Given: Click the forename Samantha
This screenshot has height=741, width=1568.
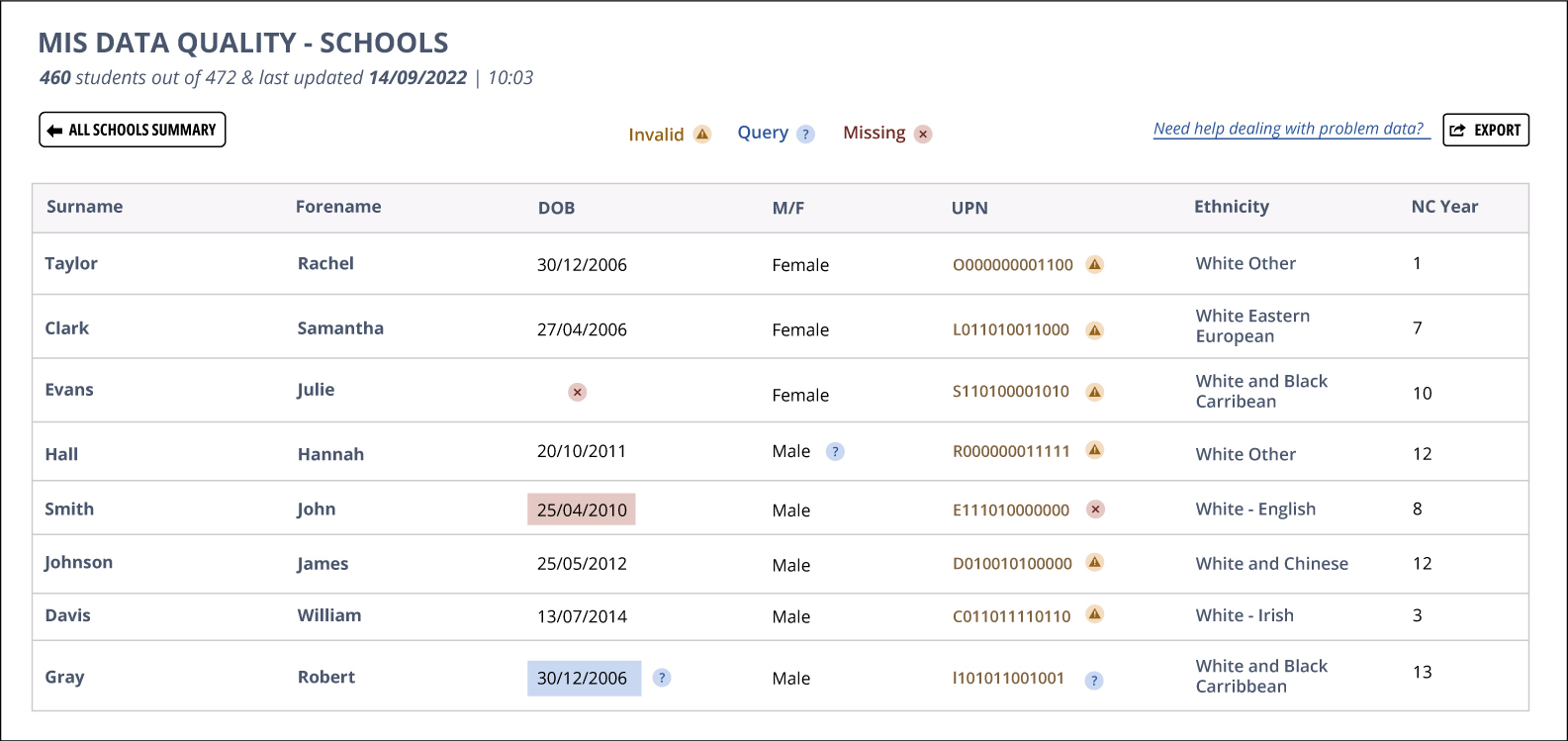Looking at the screenshot, I should (340, 328).
